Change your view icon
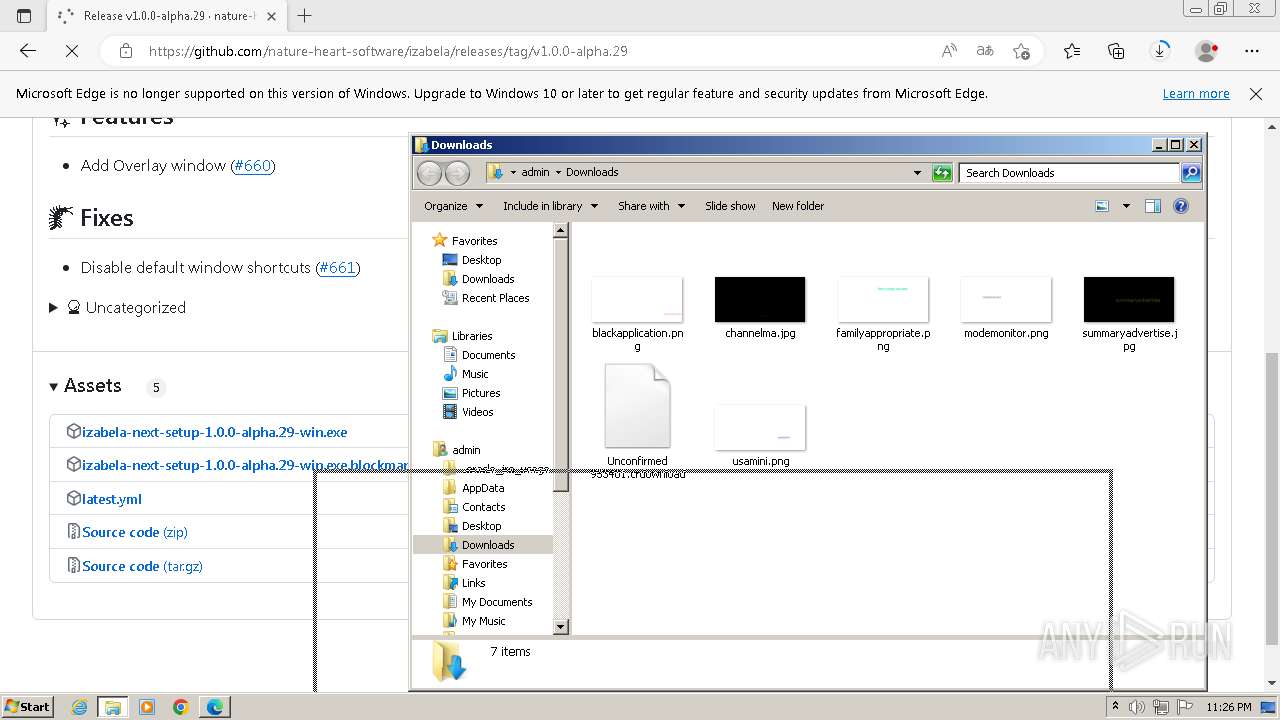This screenshot has height=720, width=1280. 1102,206
